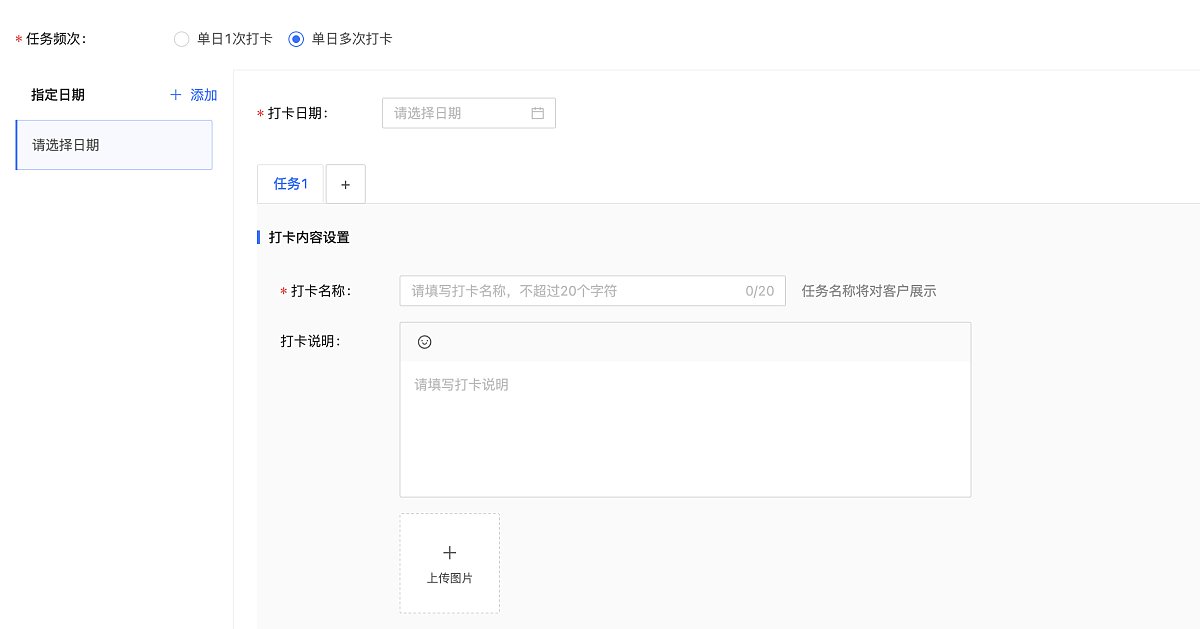The width and height of the screenshot is (1200, 629).
Task: Click the 任务频次 label
Action: click(56, 39)
